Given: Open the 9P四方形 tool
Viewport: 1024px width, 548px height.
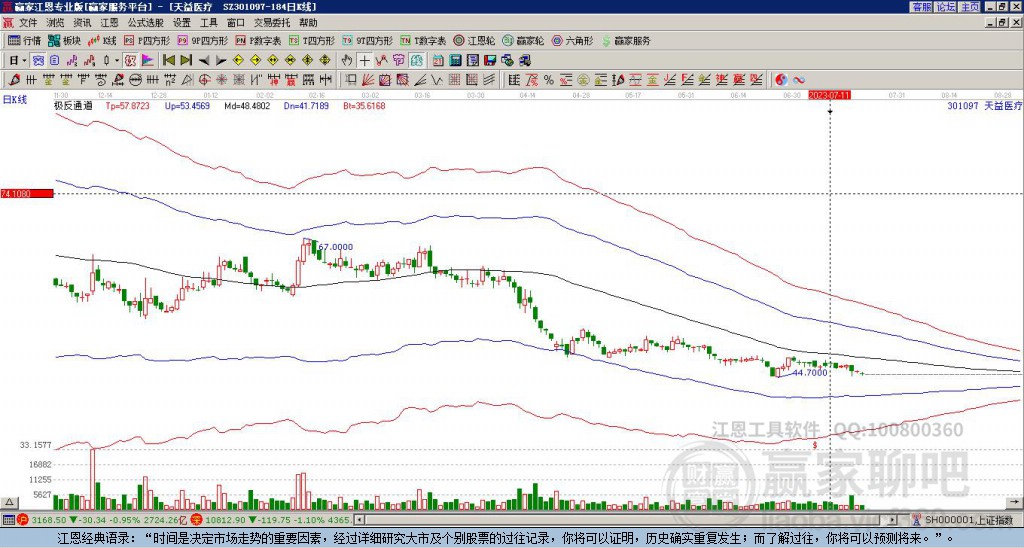Looking at the screenshot, I should pyautogui.click(x=203, y=40).
